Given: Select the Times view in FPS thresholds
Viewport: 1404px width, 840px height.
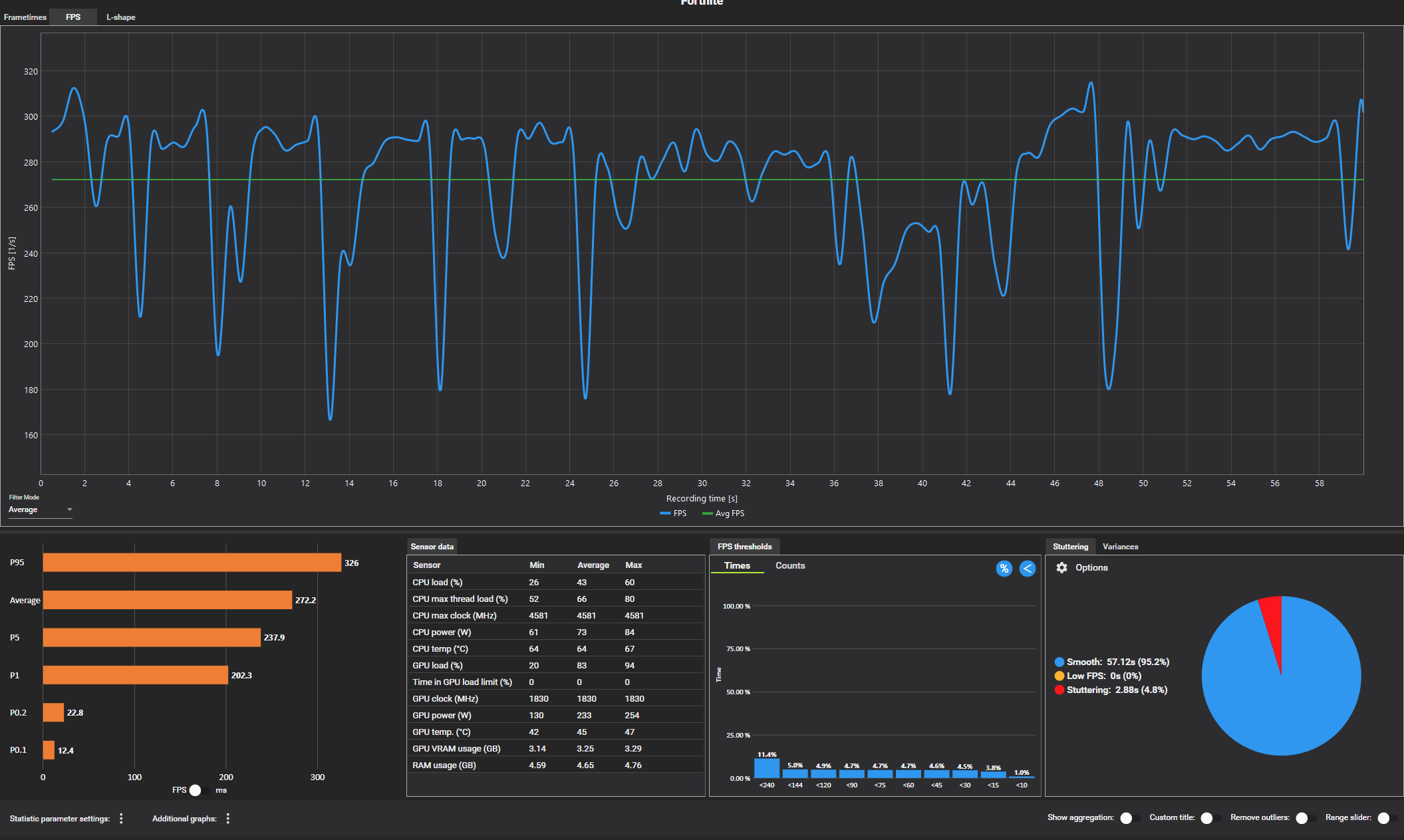Looking at the screenshot, I should point(737,565).
